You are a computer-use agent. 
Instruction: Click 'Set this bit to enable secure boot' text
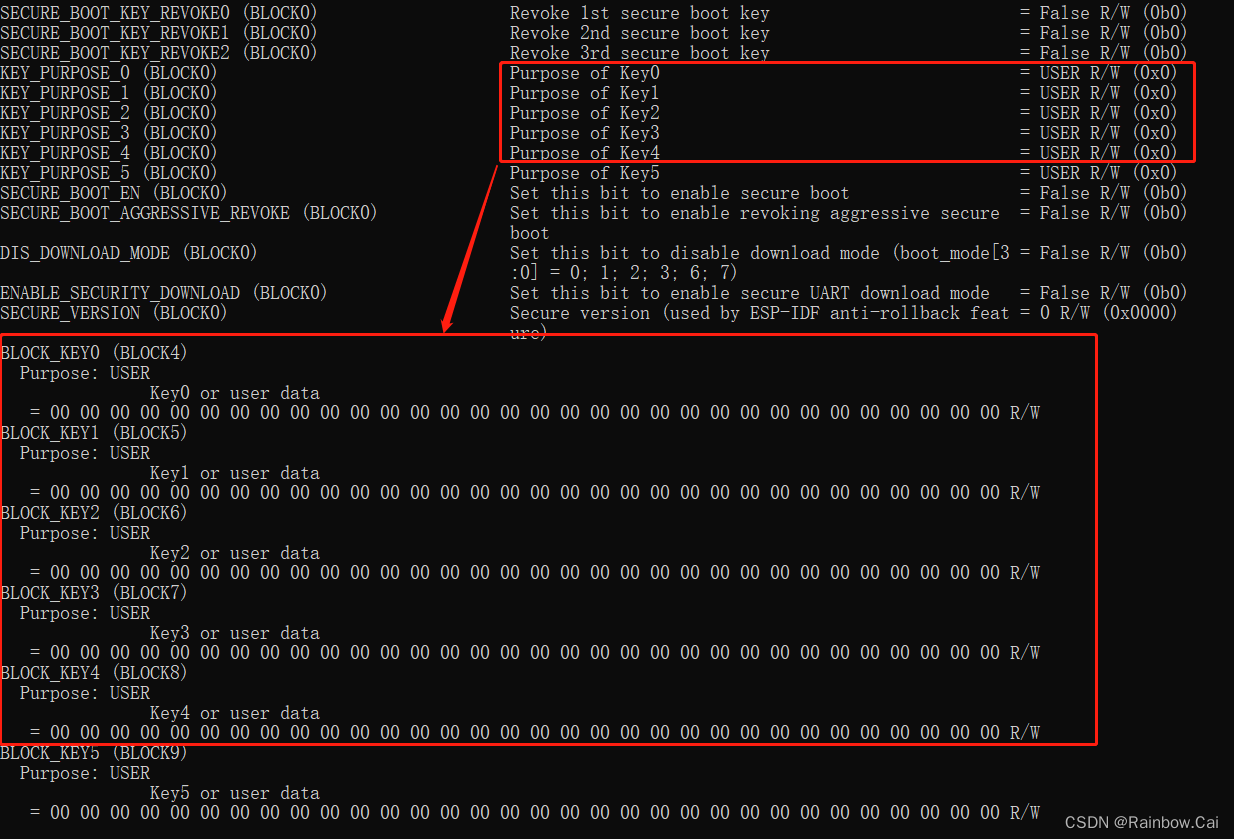(x=680, y=193)
